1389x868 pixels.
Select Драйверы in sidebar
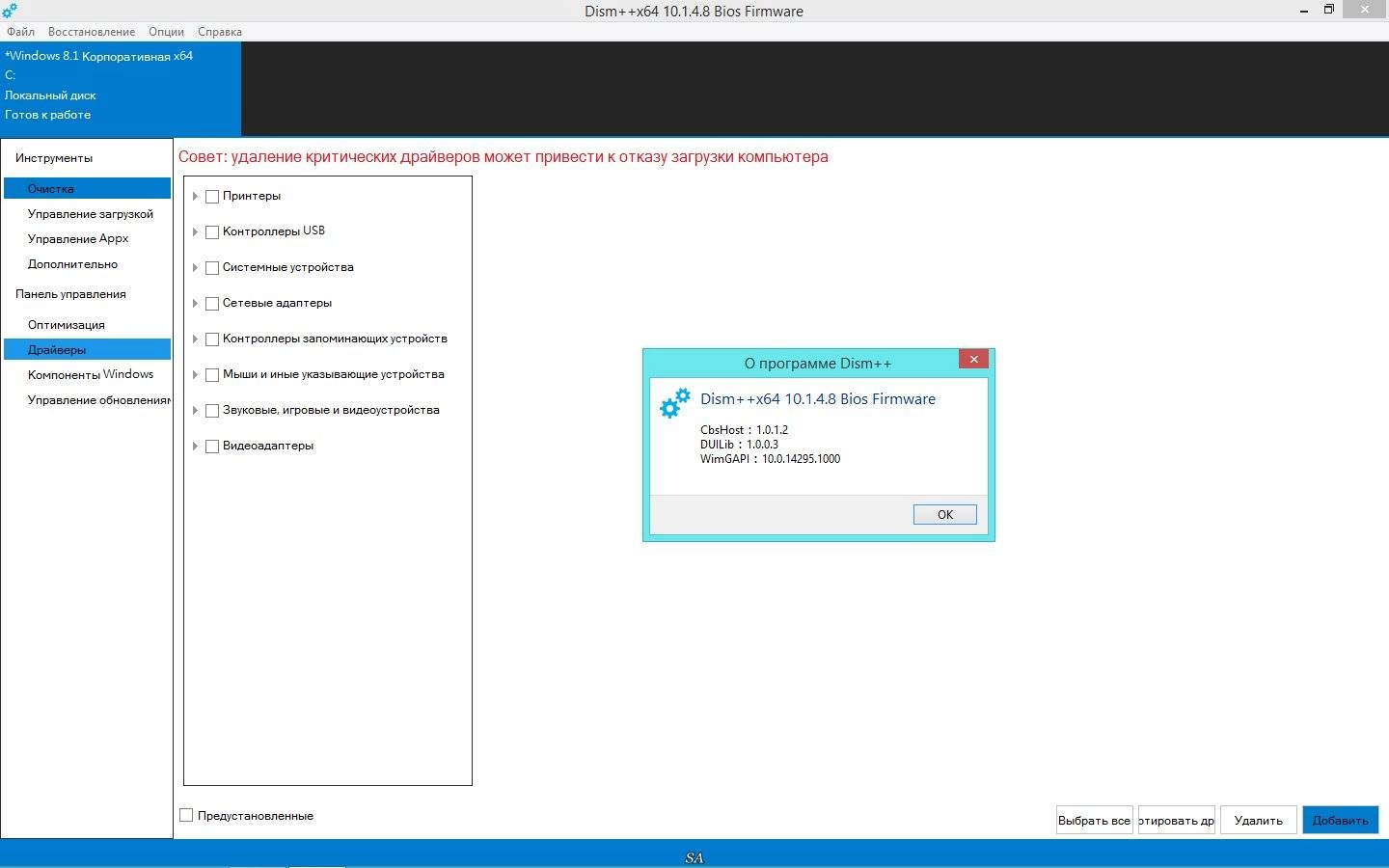[87, 349]
